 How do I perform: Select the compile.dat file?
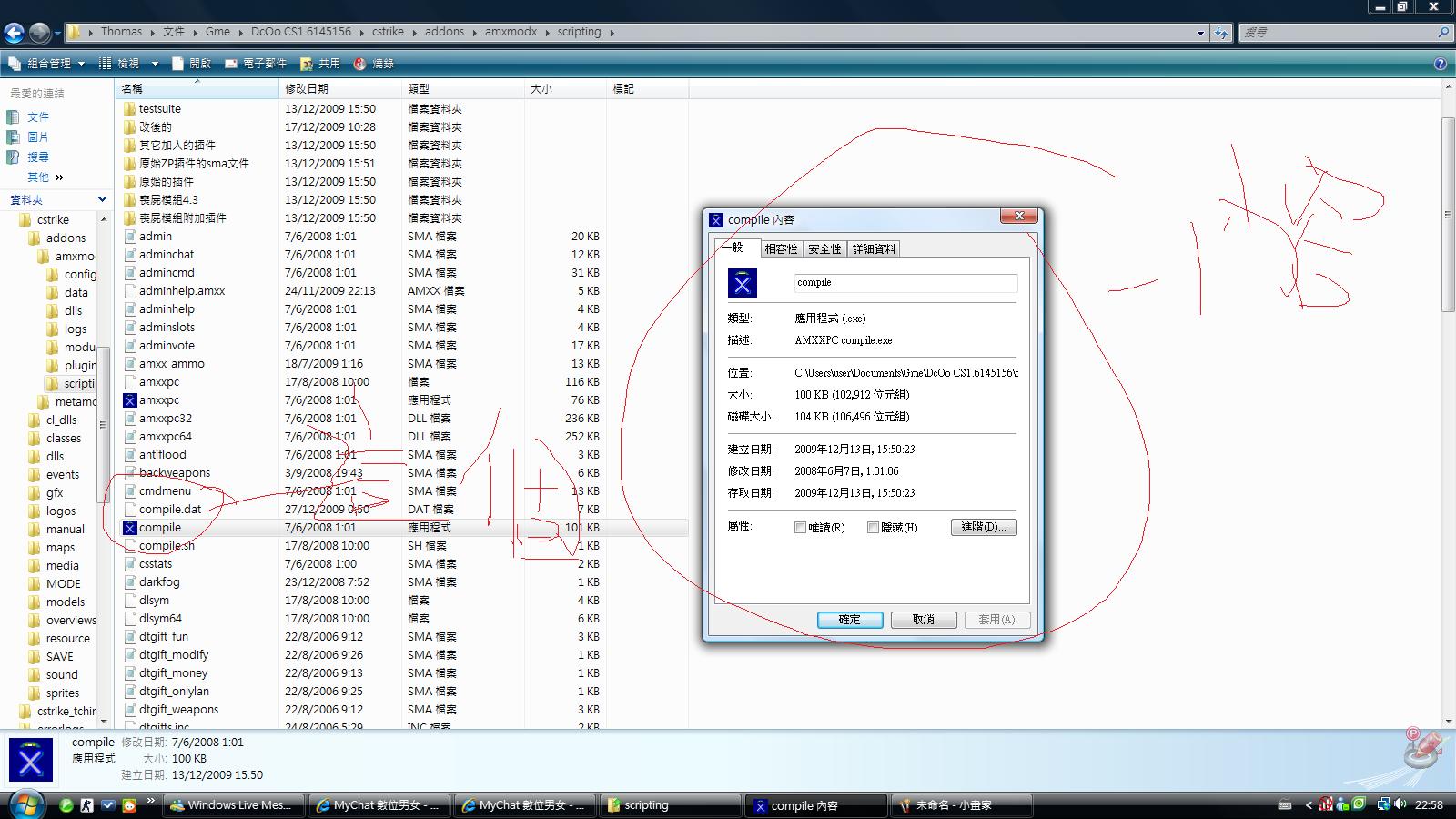(x=170, y=510)
